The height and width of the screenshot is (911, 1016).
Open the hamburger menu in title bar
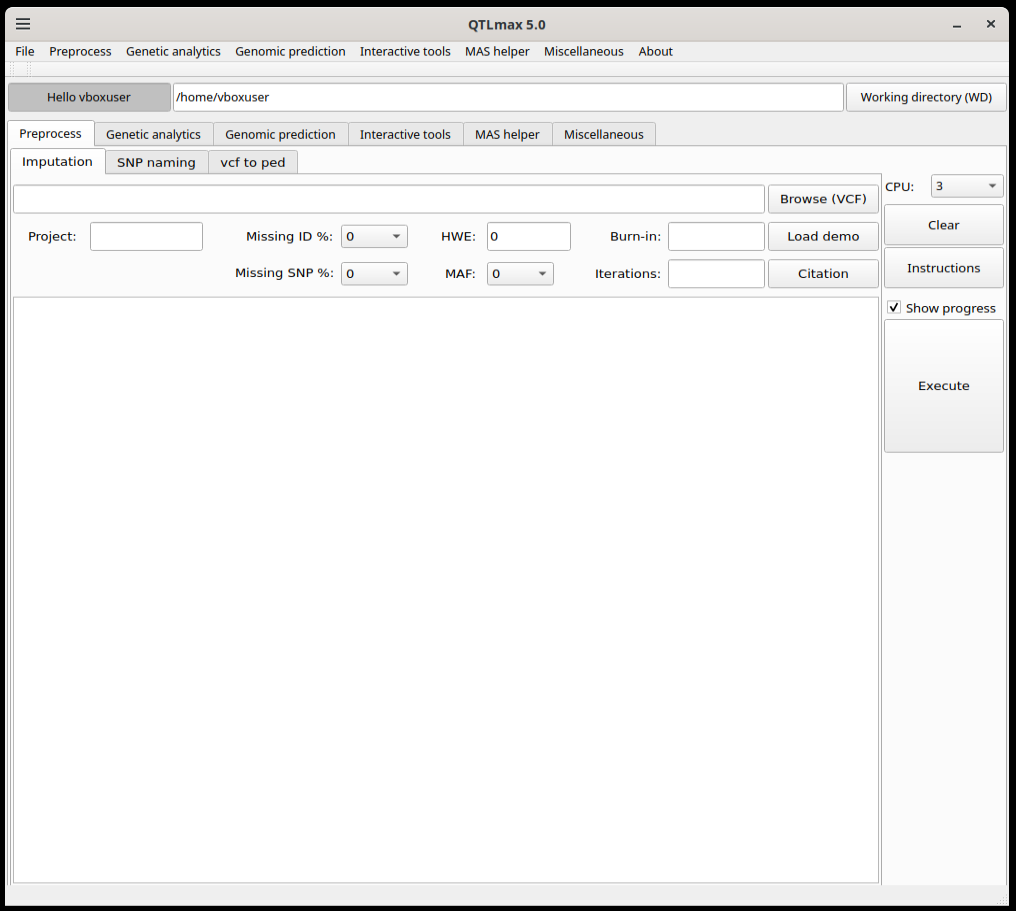coord(23,24)
